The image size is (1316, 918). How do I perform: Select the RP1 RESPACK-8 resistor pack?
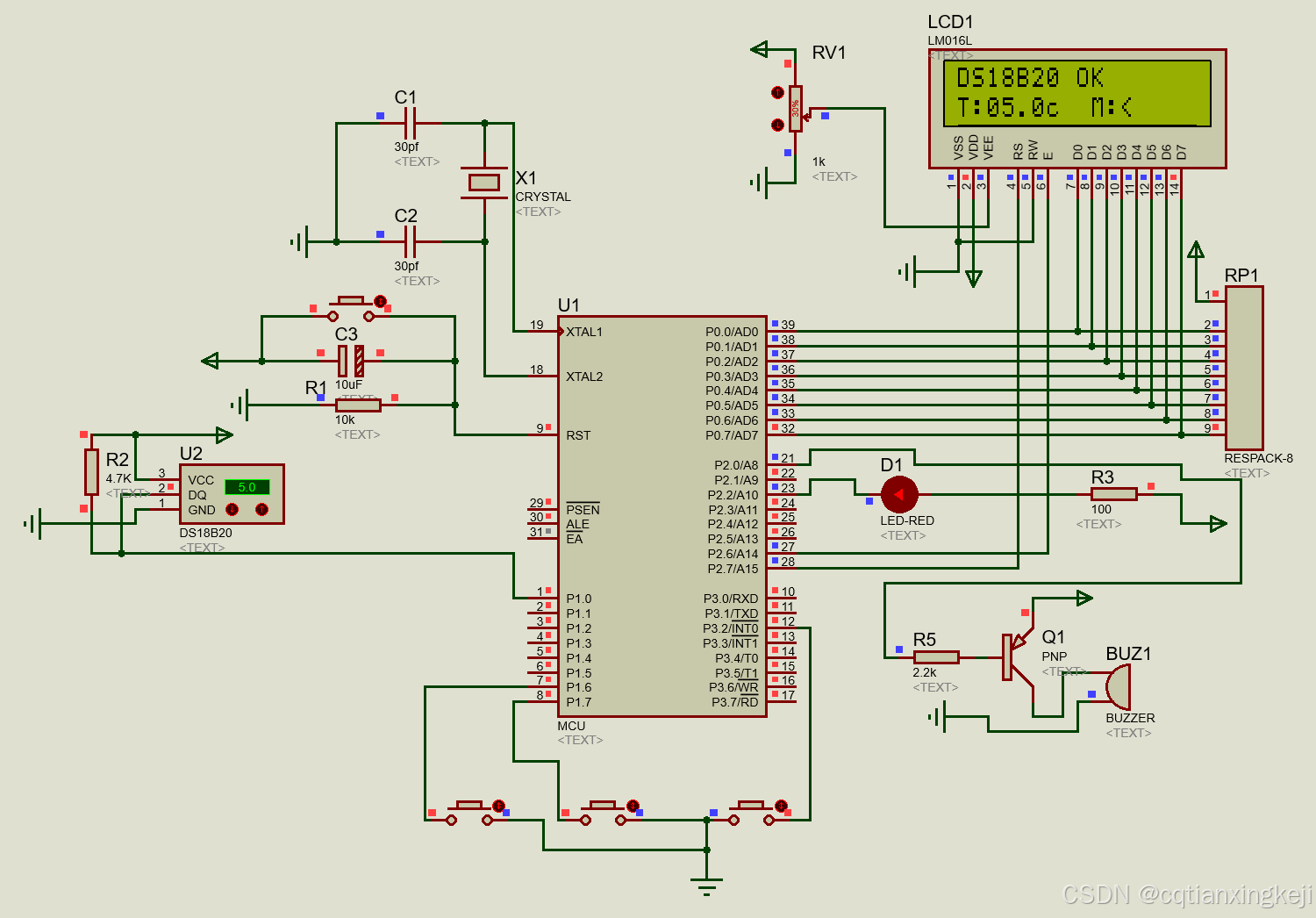point(1244,368)
